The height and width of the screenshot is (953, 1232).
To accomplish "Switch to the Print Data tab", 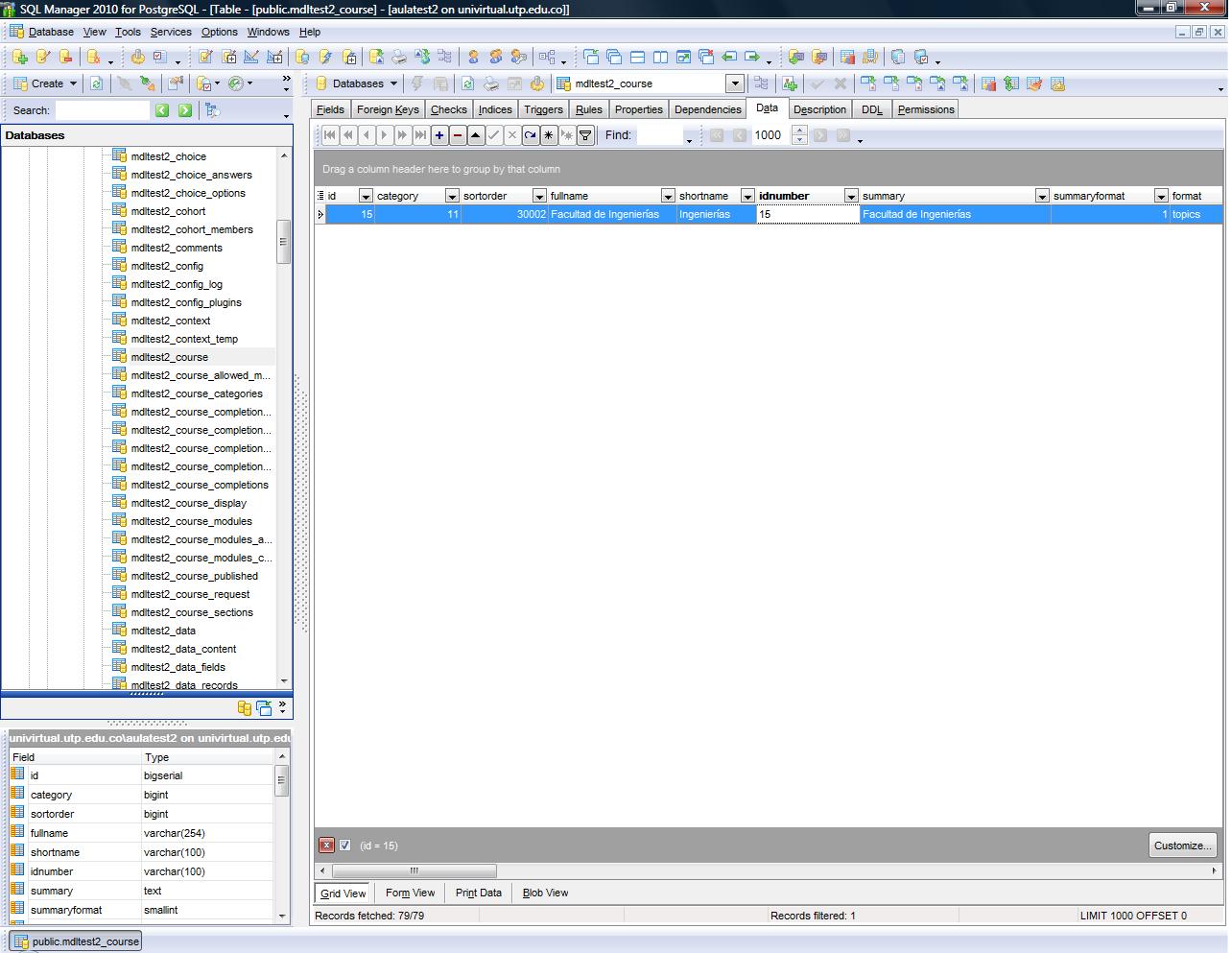I will click(x=479, y=893).
